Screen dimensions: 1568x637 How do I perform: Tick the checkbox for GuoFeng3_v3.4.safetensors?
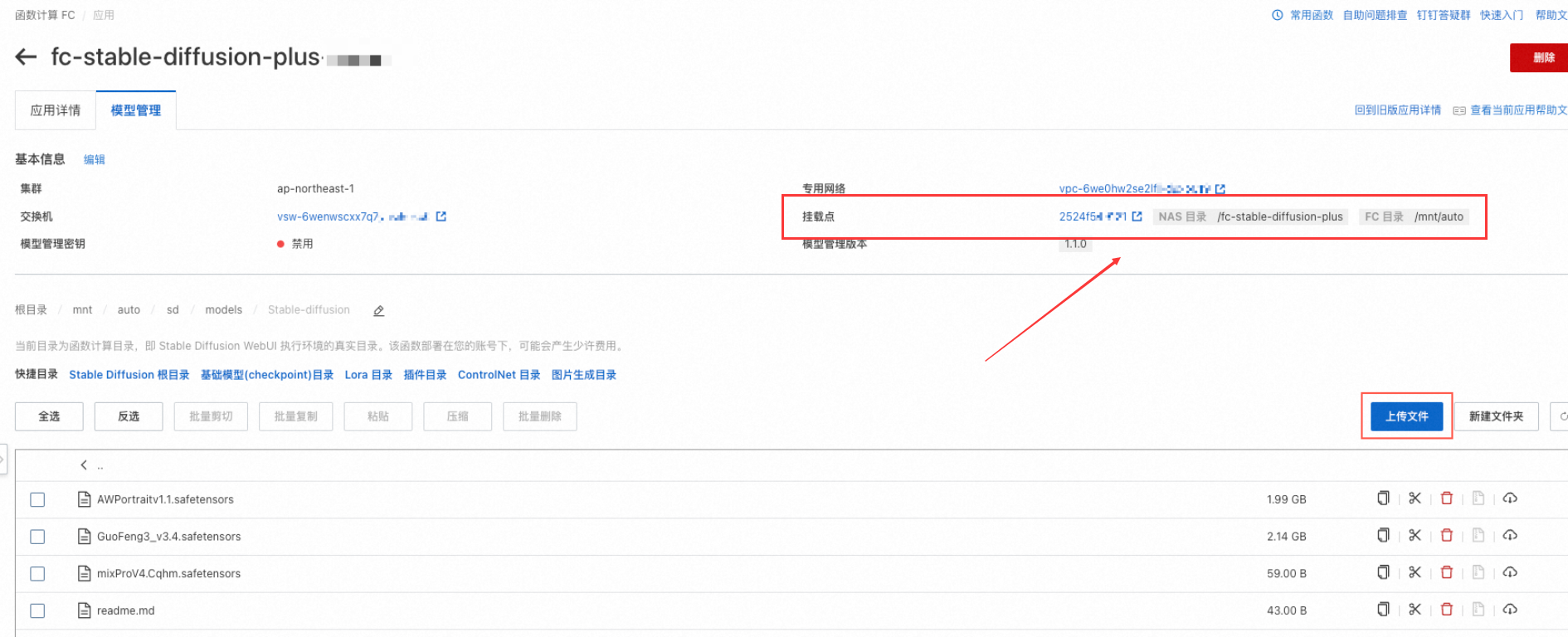(37, 537)
